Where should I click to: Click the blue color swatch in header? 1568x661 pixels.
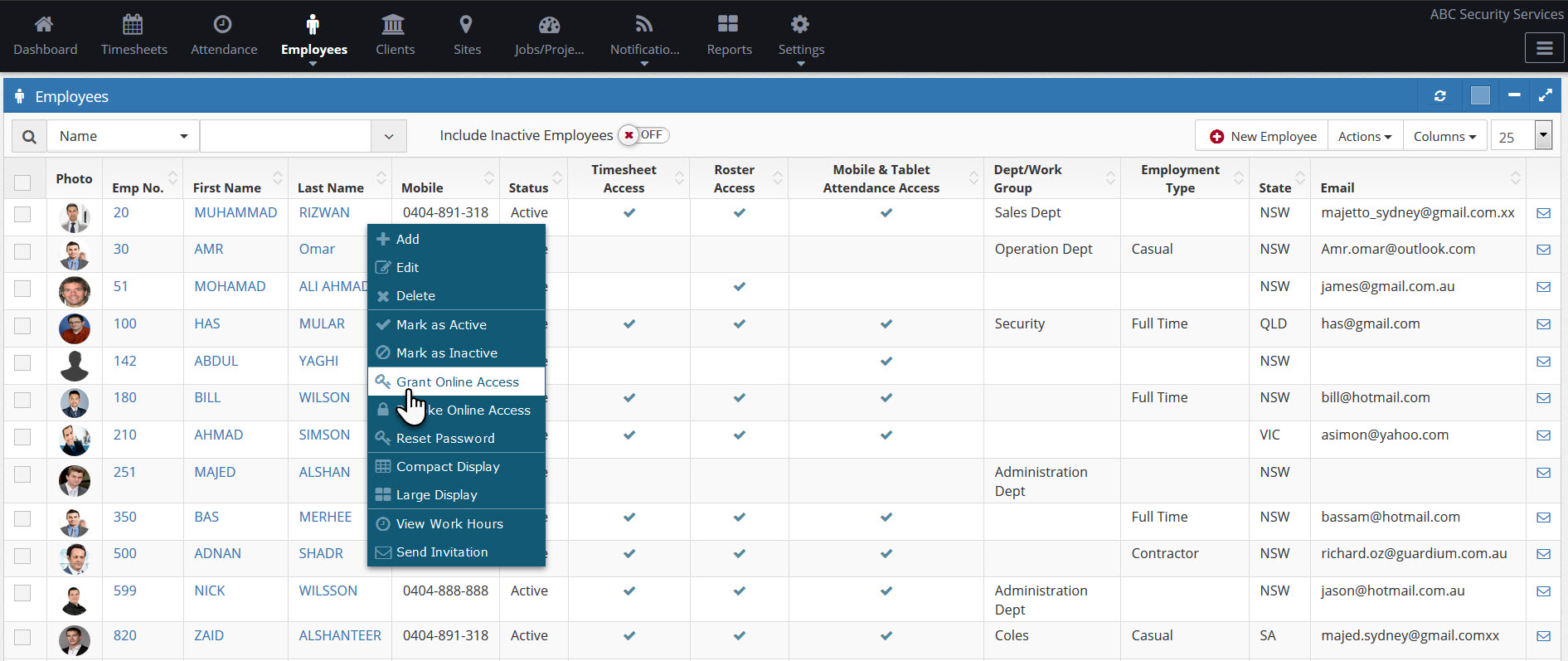1480,96
